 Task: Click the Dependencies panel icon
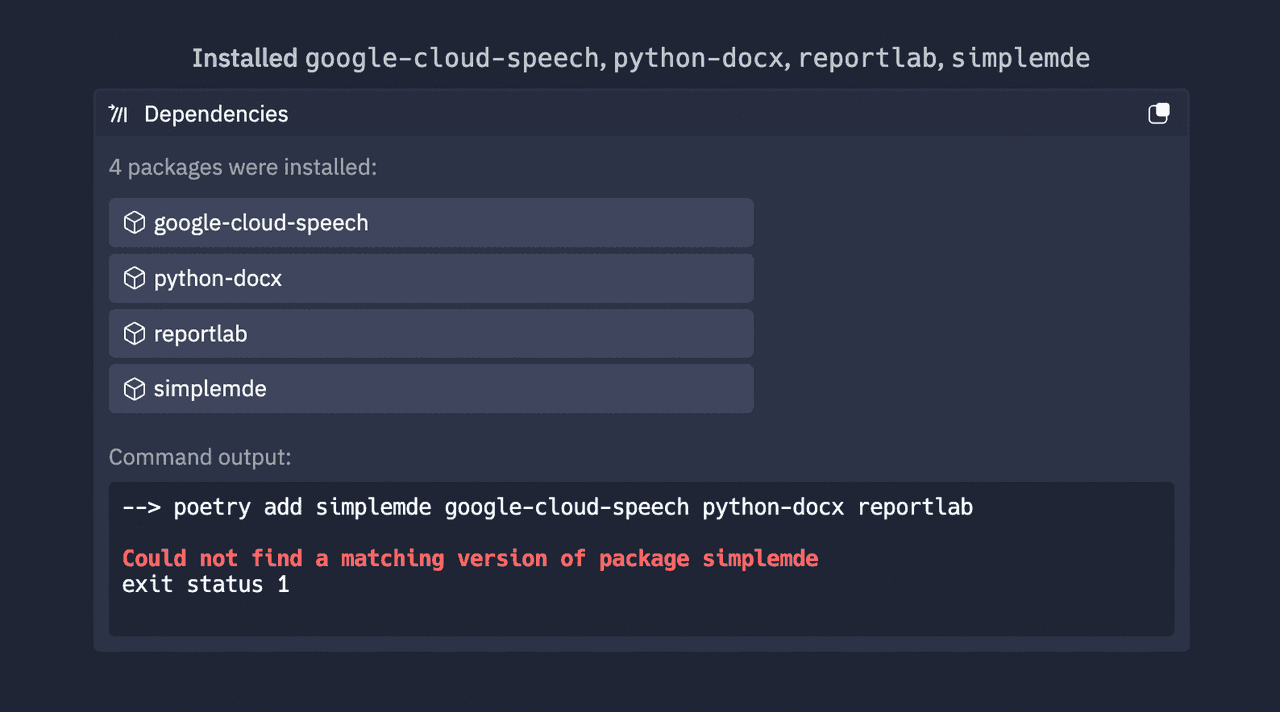tap(119, 114)
